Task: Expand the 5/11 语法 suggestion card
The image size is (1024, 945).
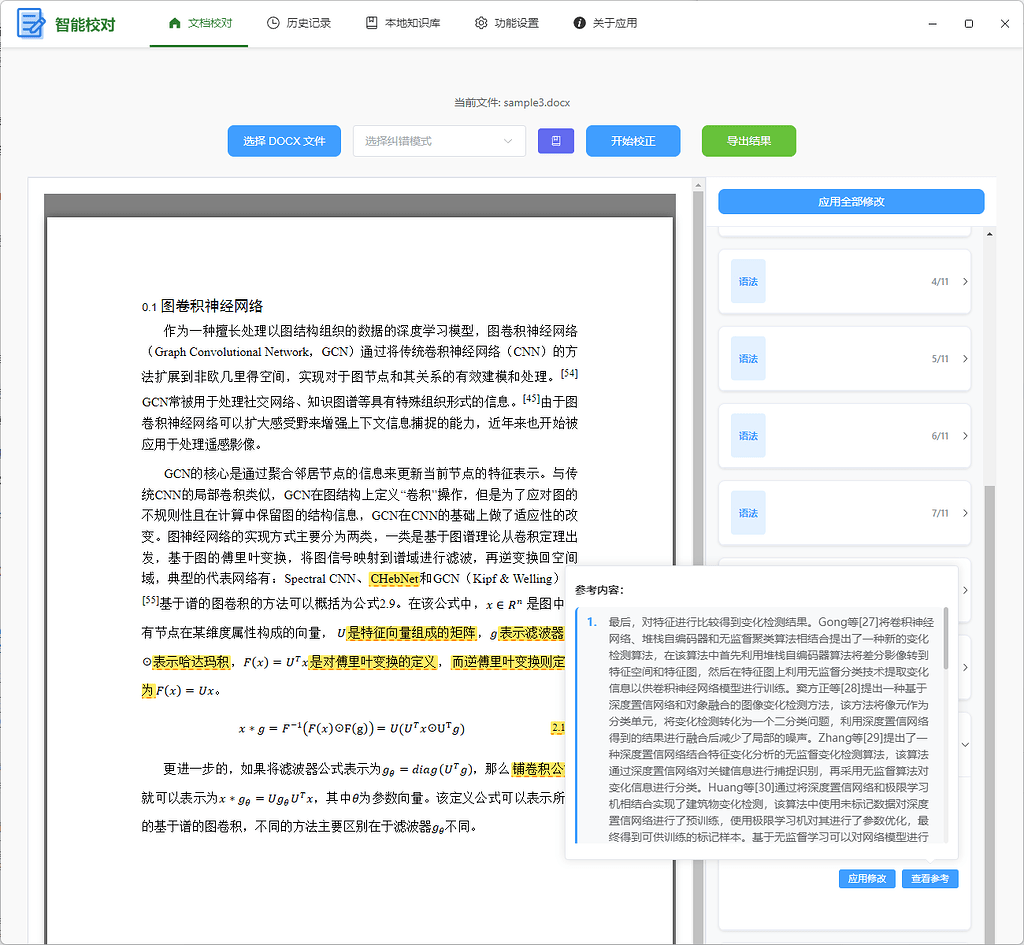Action: tap(844, 359)
